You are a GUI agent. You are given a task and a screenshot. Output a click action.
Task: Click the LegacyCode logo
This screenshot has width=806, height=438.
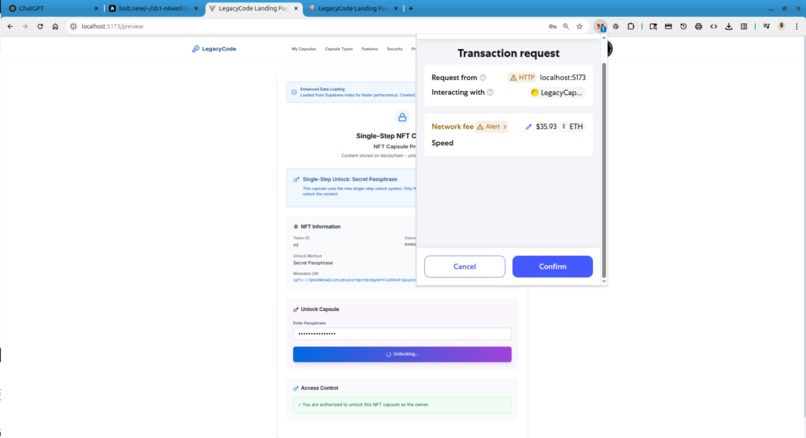coord(214,49)
